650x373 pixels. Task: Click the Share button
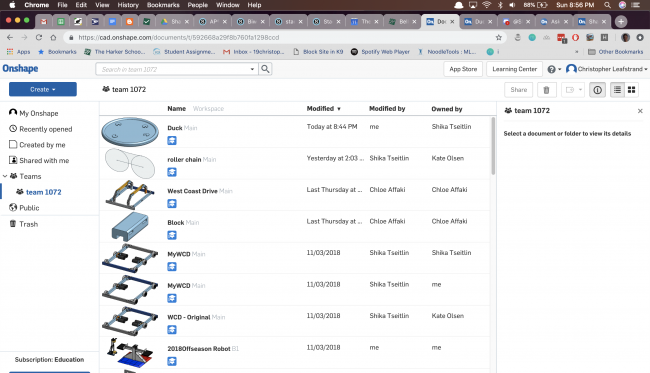coord(519,90)
